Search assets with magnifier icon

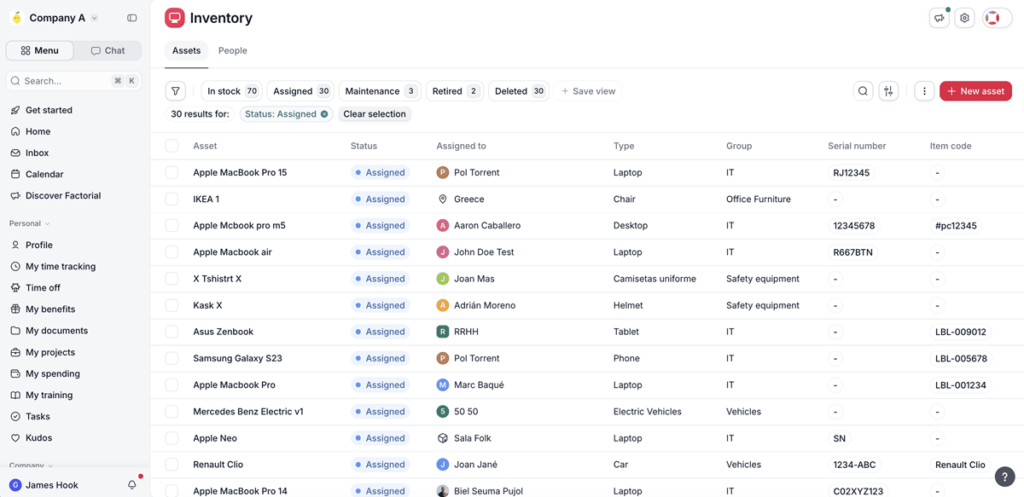(863, 91)
